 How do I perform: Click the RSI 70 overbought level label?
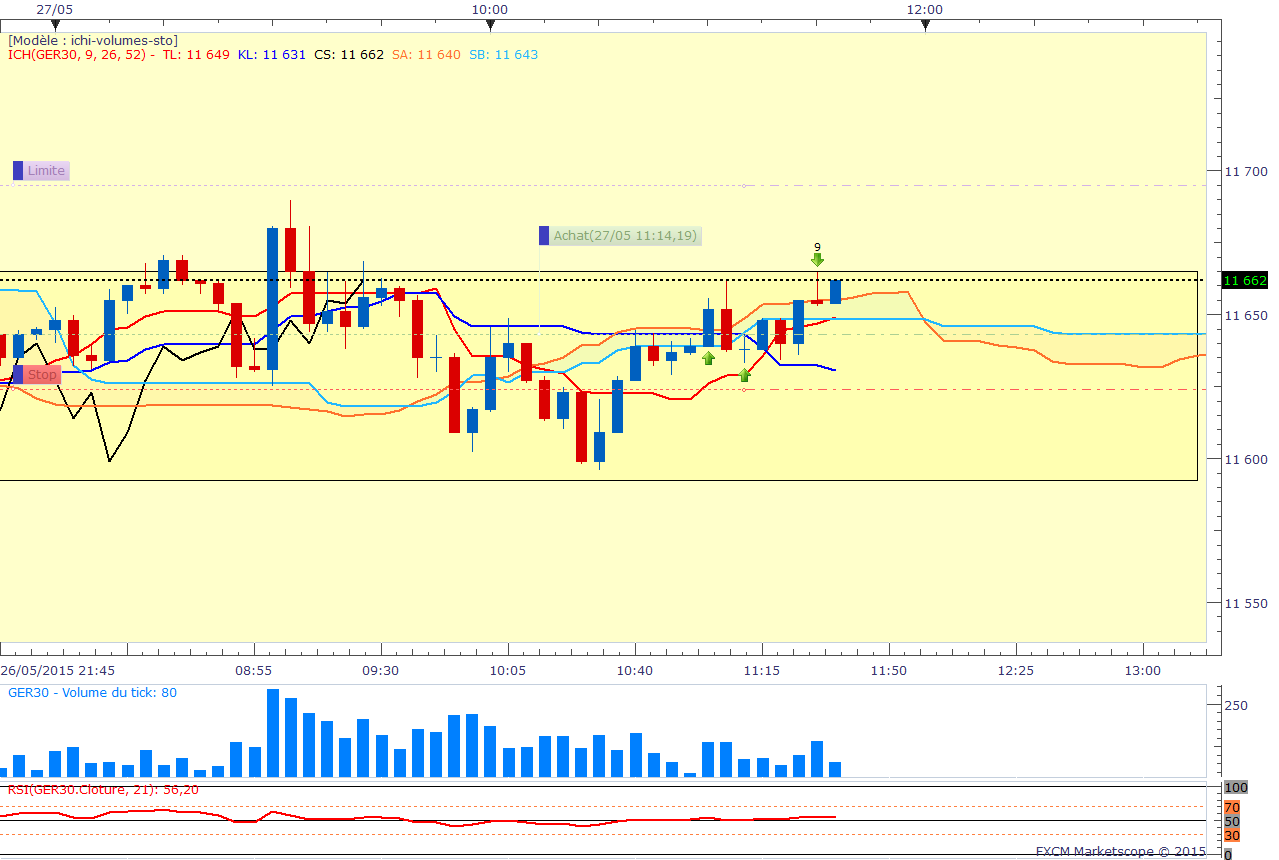1232,807
